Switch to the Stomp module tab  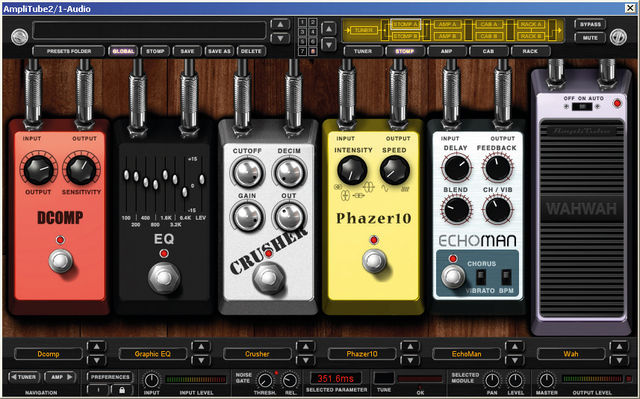pos(404,51)
